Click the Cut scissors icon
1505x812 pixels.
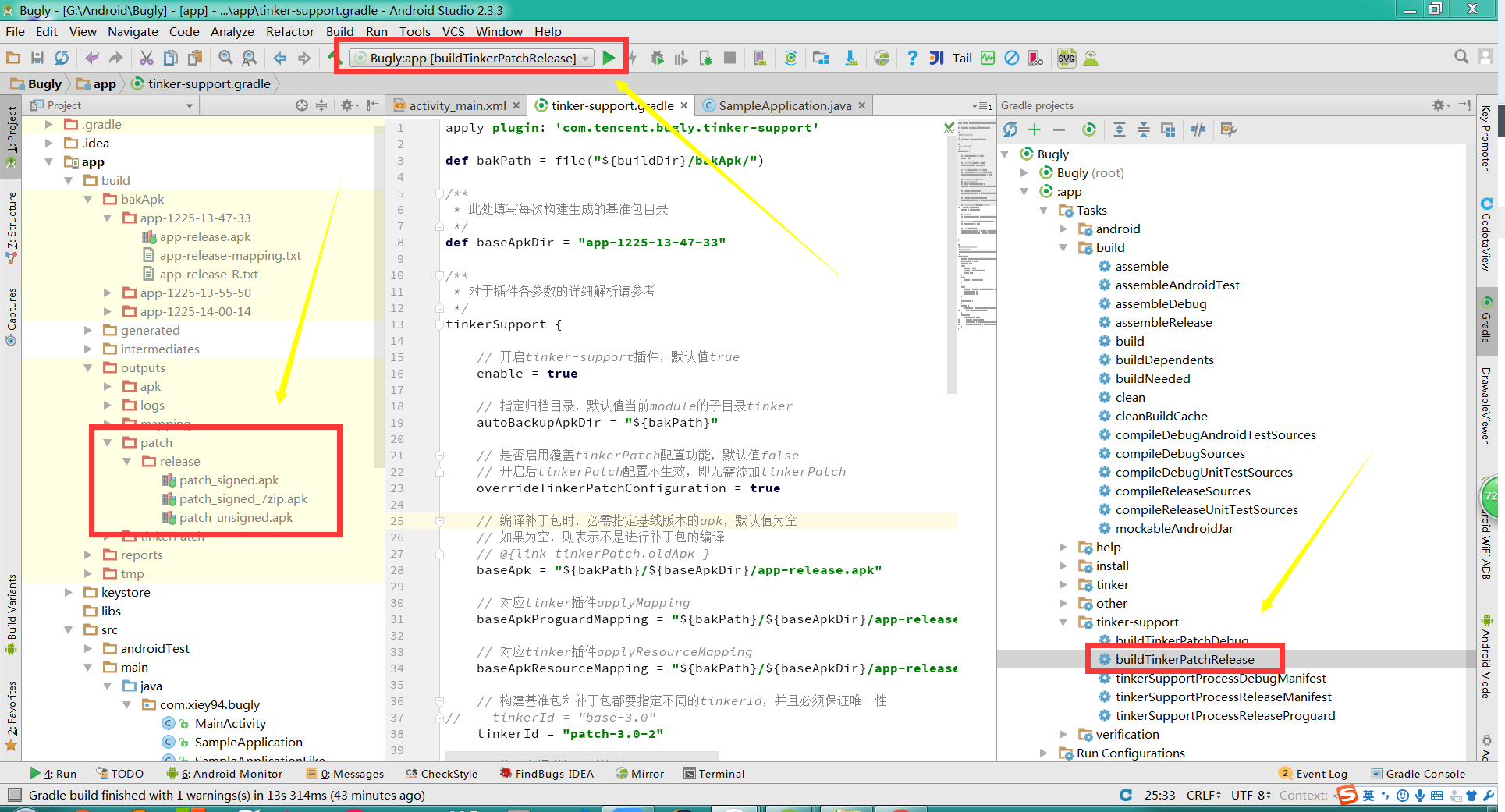[x=147, y=58]
